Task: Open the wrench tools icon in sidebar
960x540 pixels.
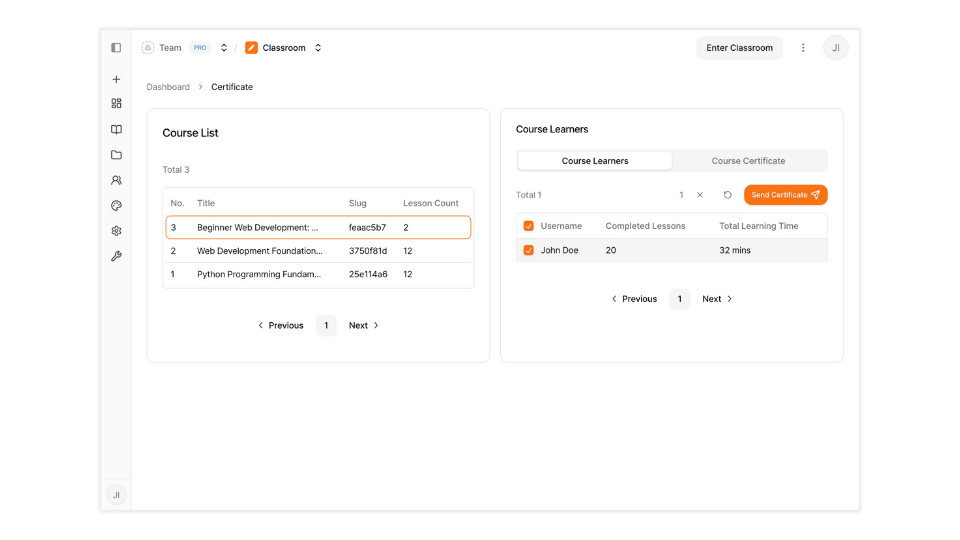Action: coord(116,256)
